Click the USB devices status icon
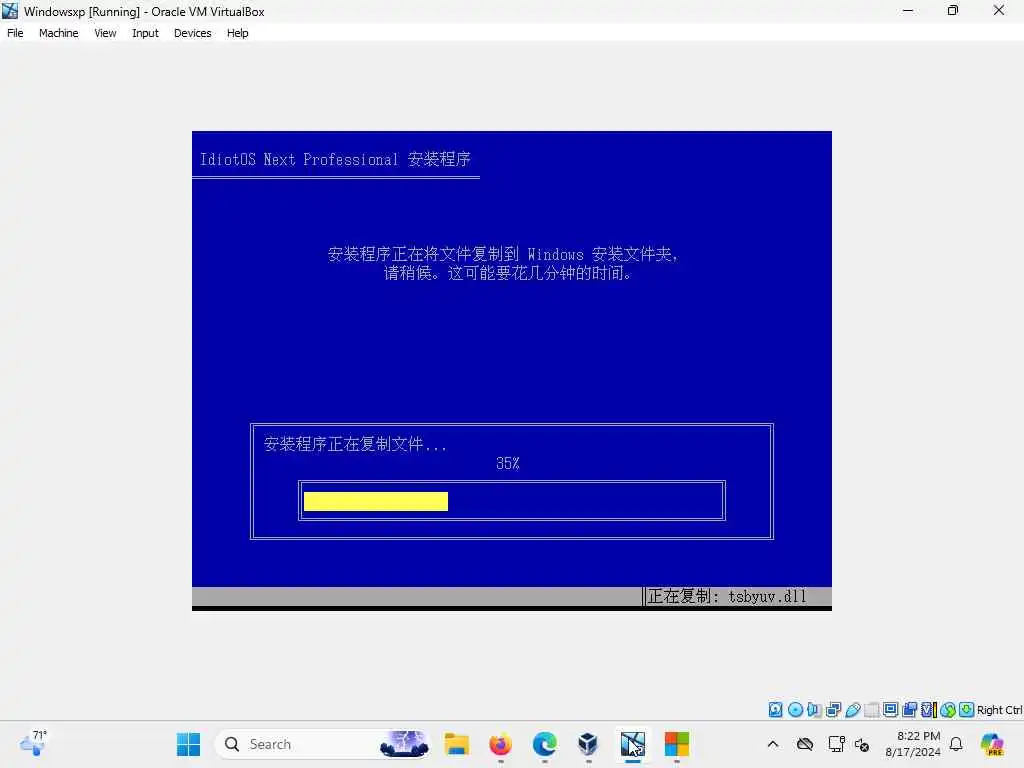Viewport: 1024px width, 768px height. (x=852, y=709)
